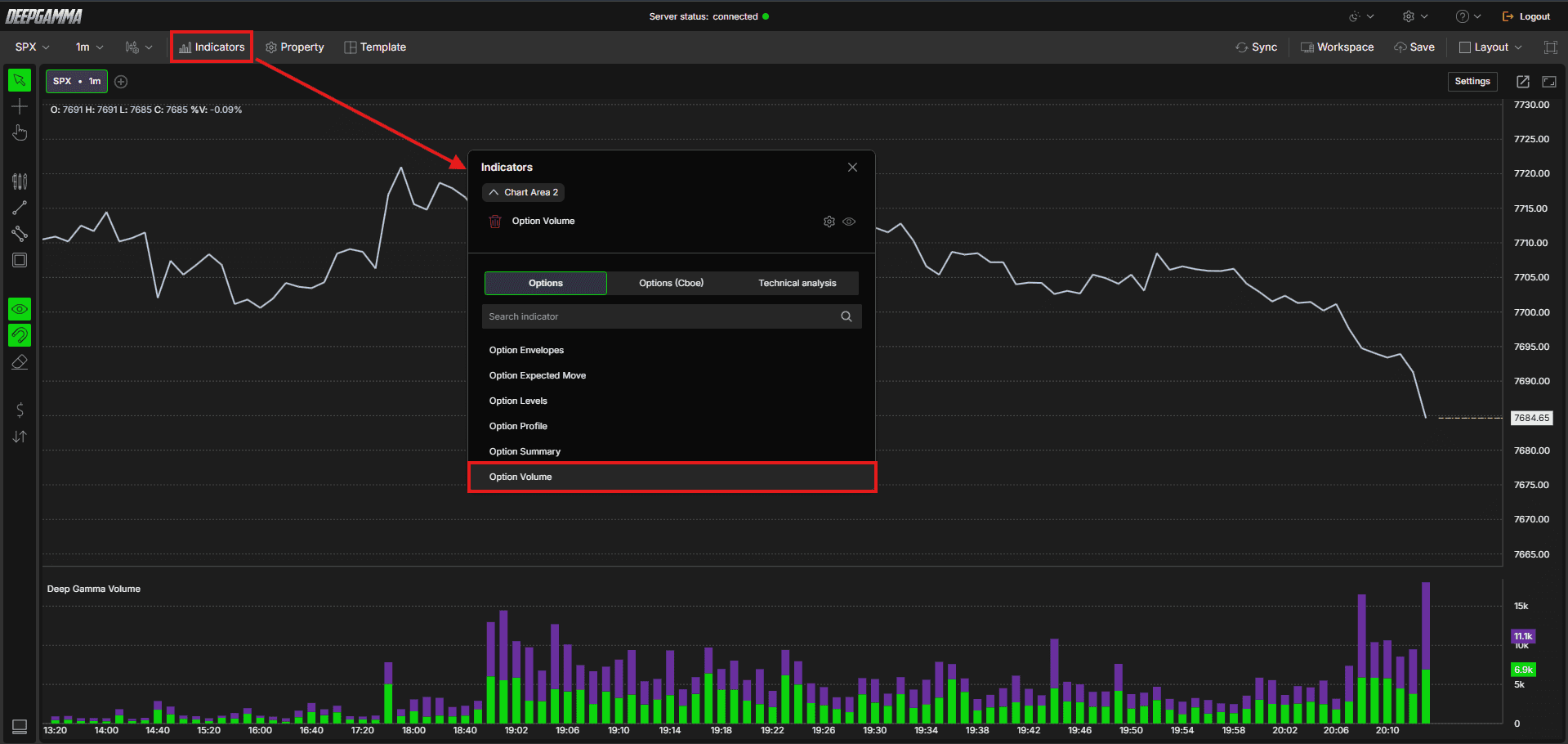Click the chart Settings button

(x=1472, y=82)
